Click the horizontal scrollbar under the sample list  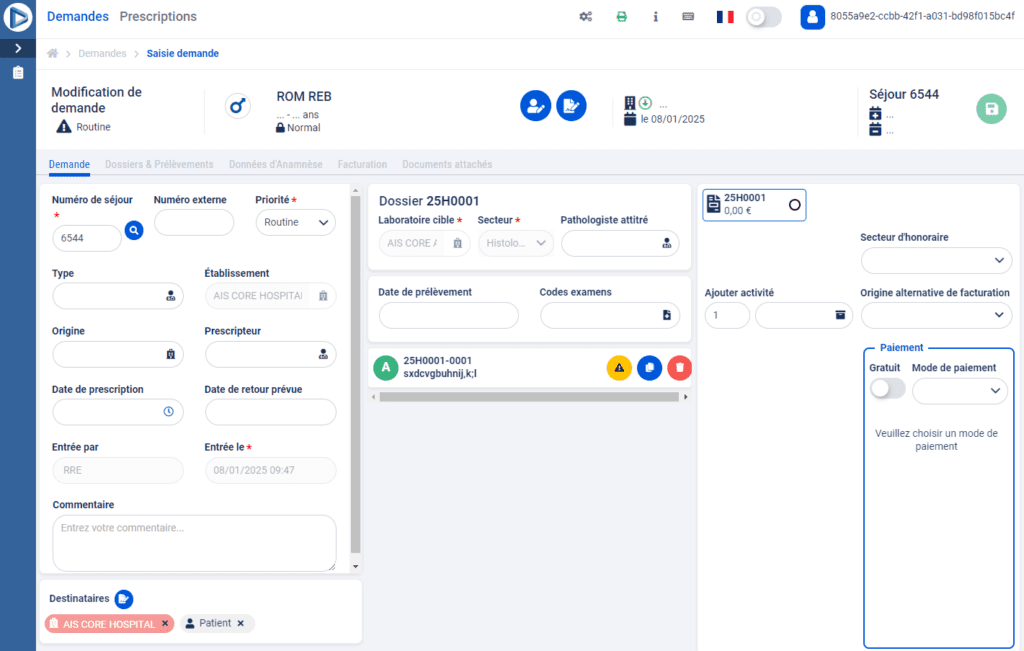coord(530,397)
